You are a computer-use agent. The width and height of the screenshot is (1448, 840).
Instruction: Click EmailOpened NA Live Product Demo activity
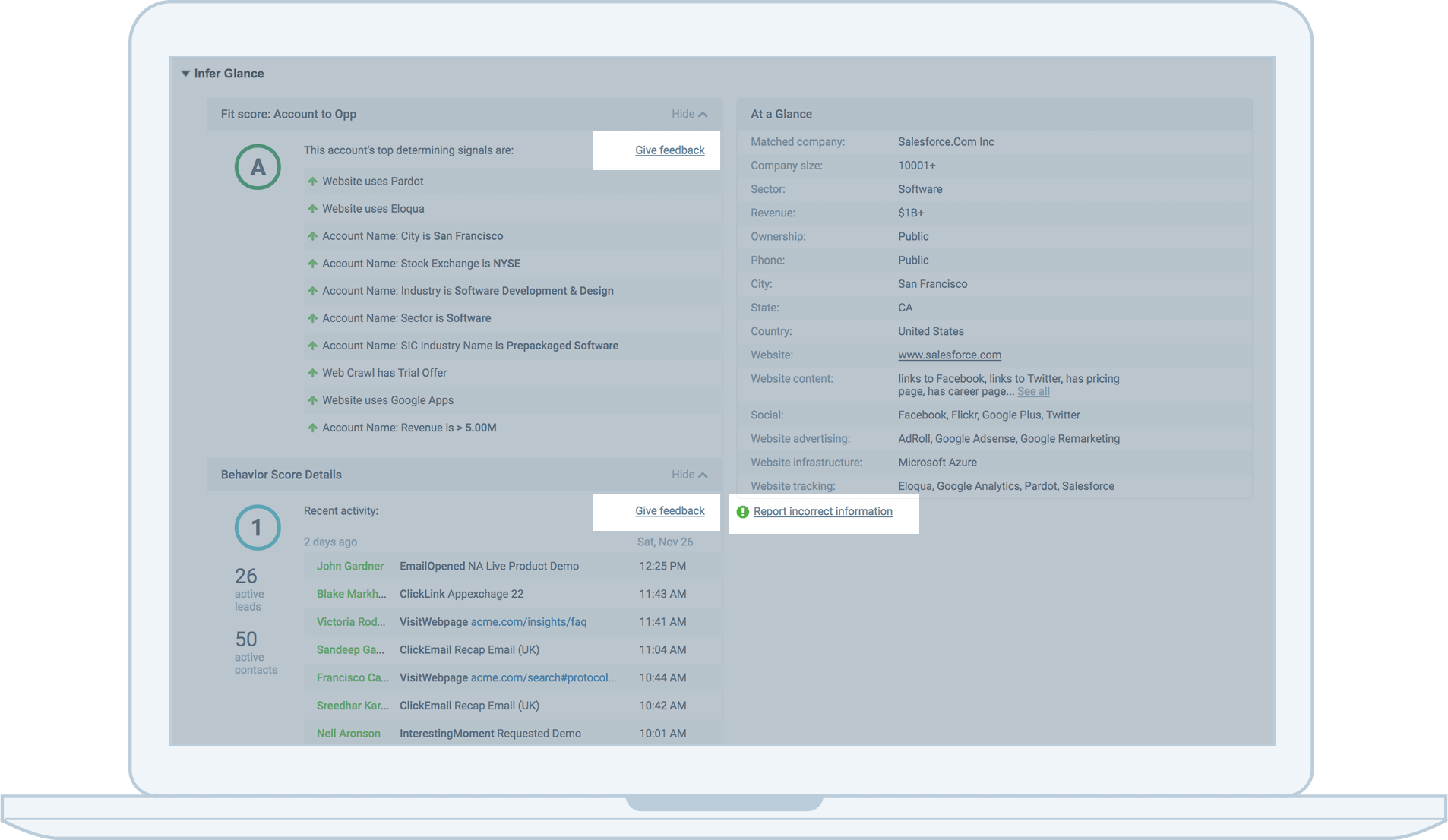point(489,567)
